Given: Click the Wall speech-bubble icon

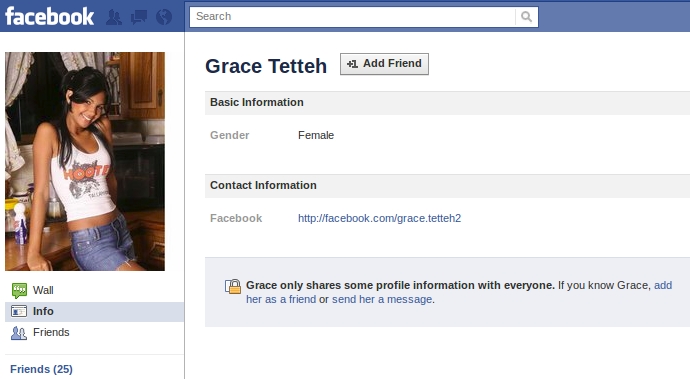Looking at the screenshot, I should coord(19,291).
